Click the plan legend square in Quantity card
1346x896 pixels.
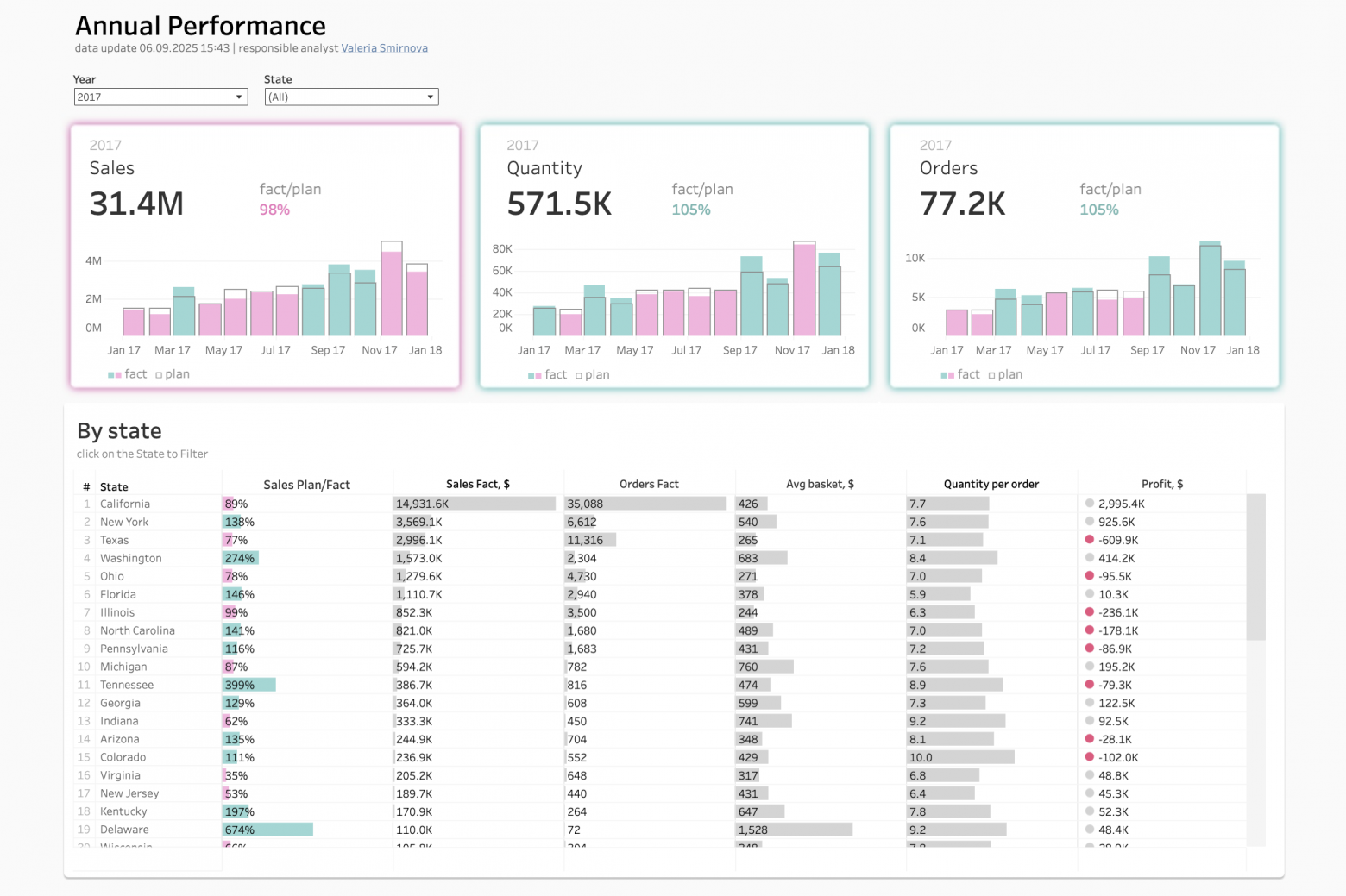pyautogui.click(x=579, y=375)
